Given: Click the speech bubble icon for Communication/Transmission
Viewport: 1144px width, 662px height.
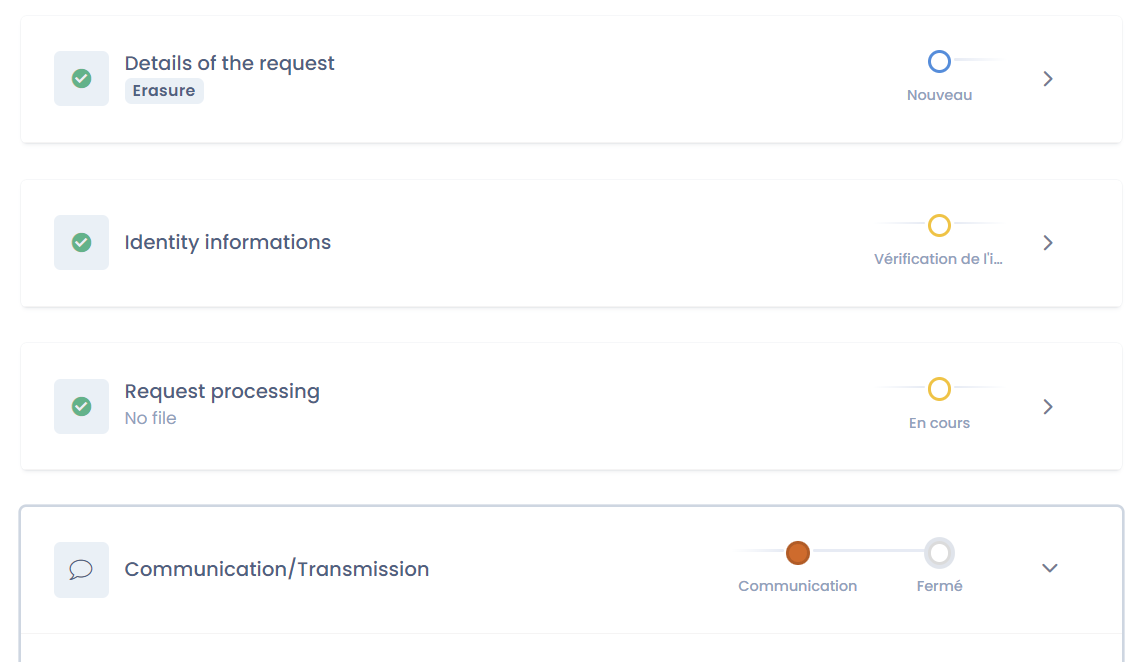Looking at the screenshot, I should click(81, 569).
